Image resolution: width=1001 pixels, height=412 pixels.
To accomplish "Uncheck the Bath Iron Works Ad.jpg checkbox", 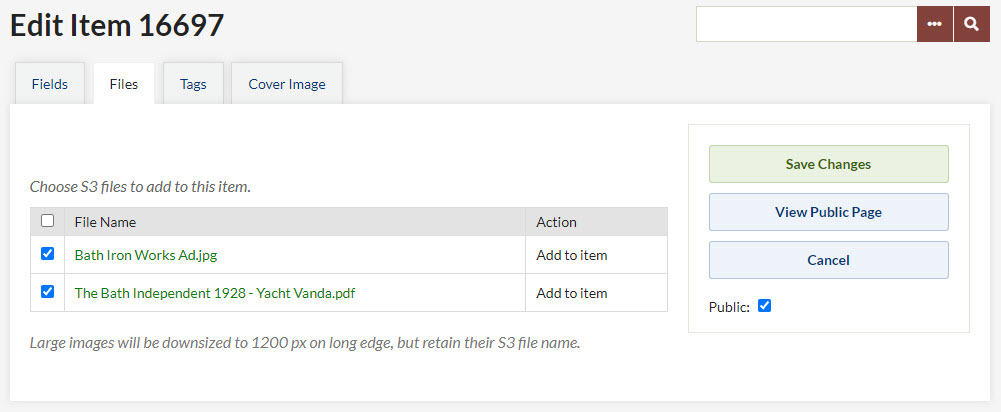I will click(47, 254).
